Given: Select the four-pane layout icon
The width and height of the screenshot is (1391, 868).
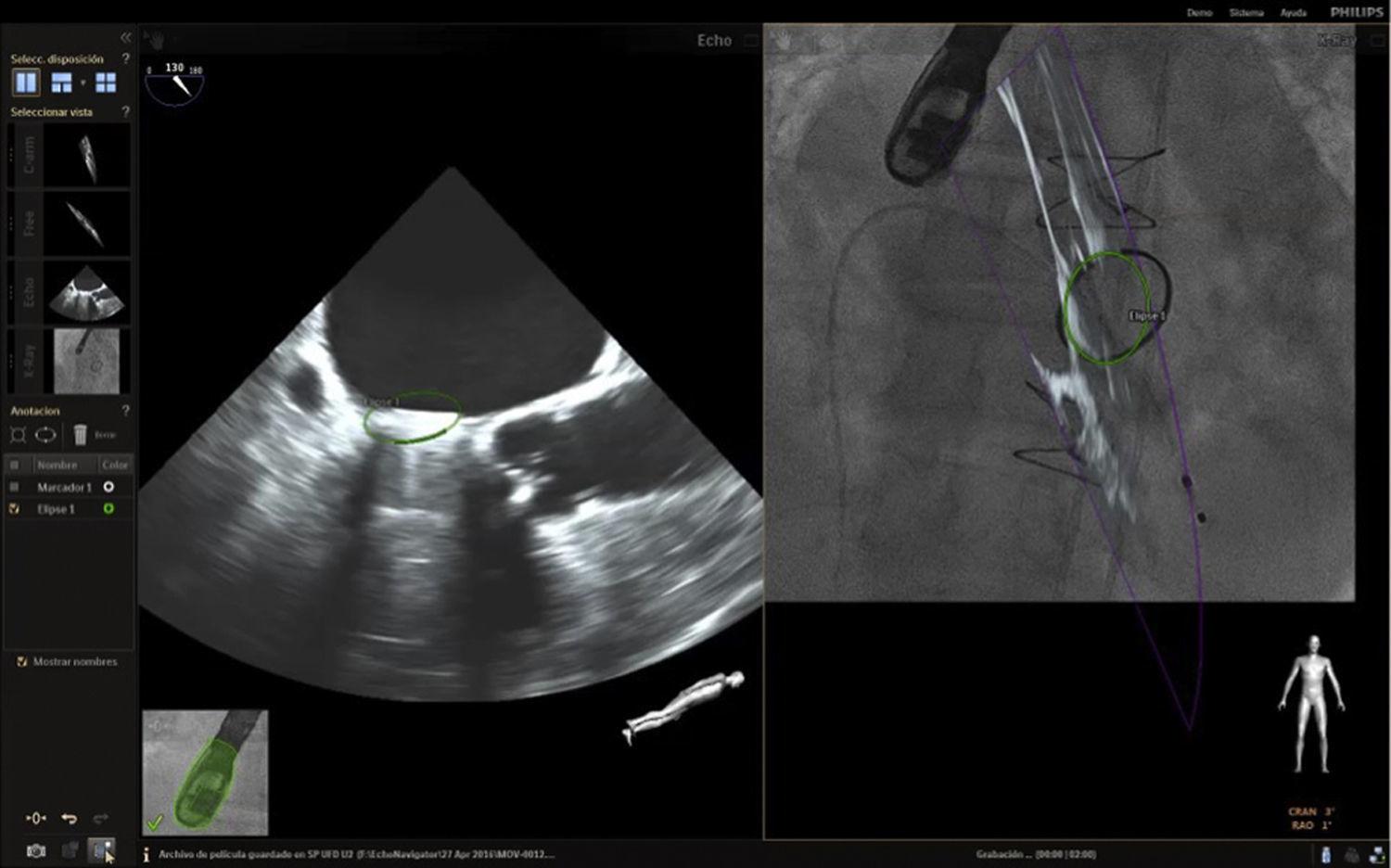Looking at the screenshot, I should tap(105, 83).
